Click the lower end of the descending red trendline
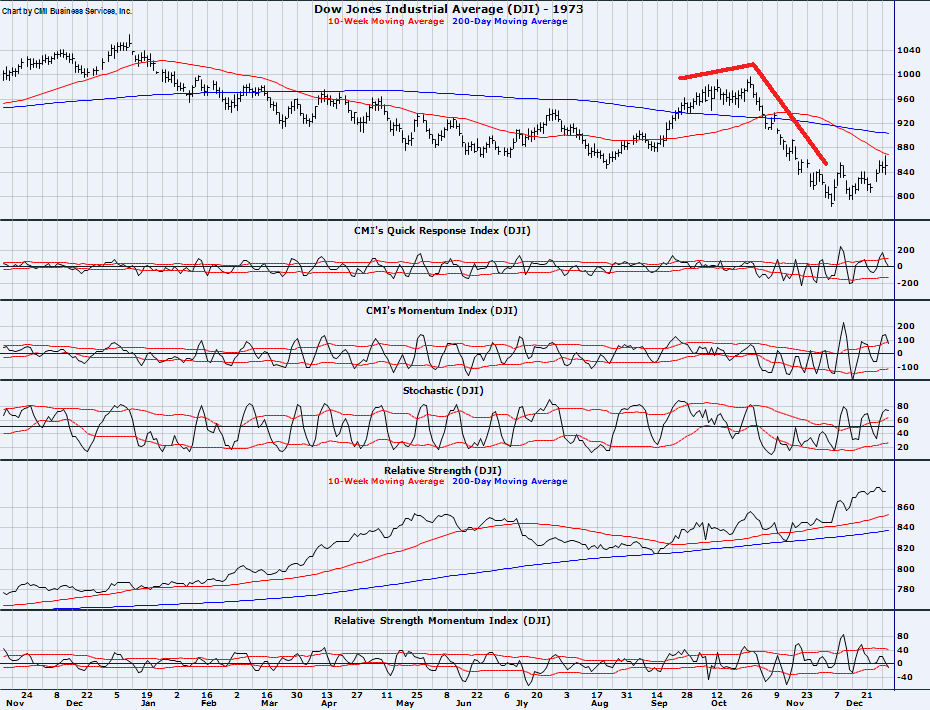The width and height of the screenshot is (930, 710). pos(825,164)
